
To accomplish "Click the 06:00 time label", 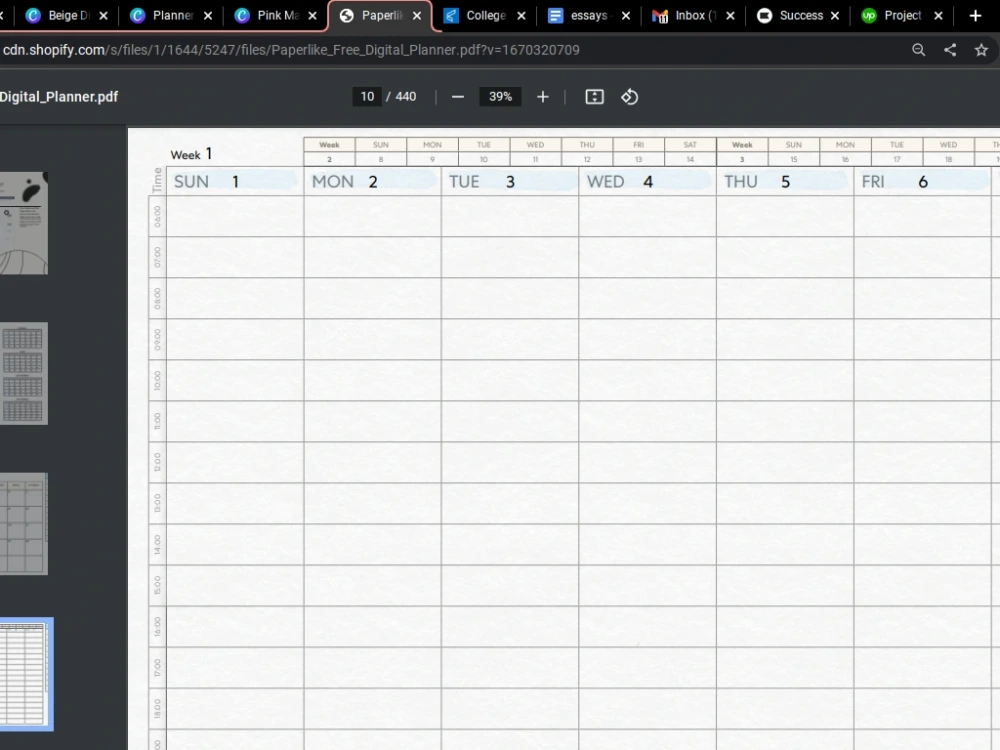I will pyautogui.click(x=158, y=217).
